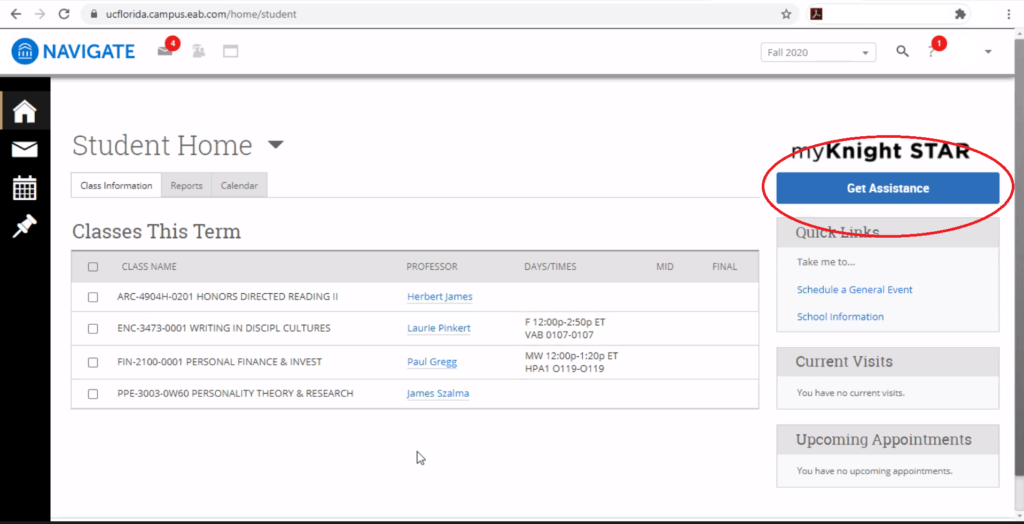Screen dimensions: 1024x524
Task: Go forward in browser
Action: 40,14
